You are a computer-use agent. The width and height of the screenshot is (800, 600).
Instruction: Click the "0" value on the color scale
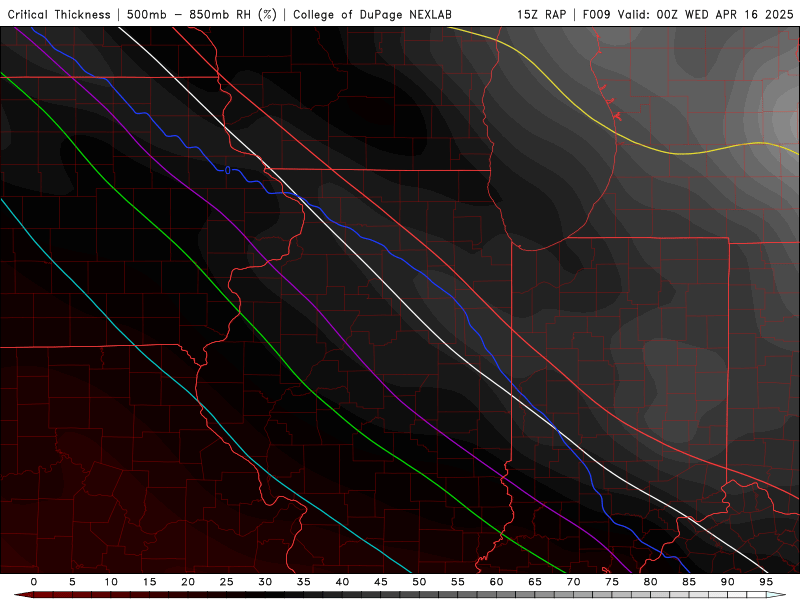[x=34, y=582]
